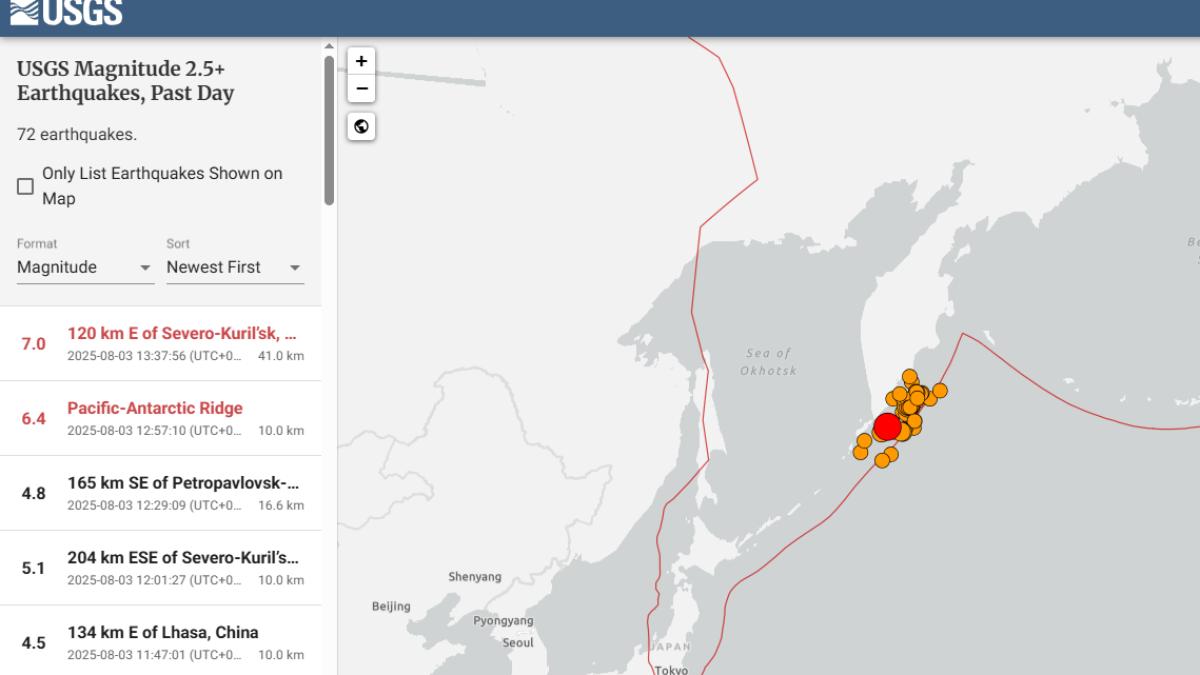Click the USGS logo

coord(62,13)
